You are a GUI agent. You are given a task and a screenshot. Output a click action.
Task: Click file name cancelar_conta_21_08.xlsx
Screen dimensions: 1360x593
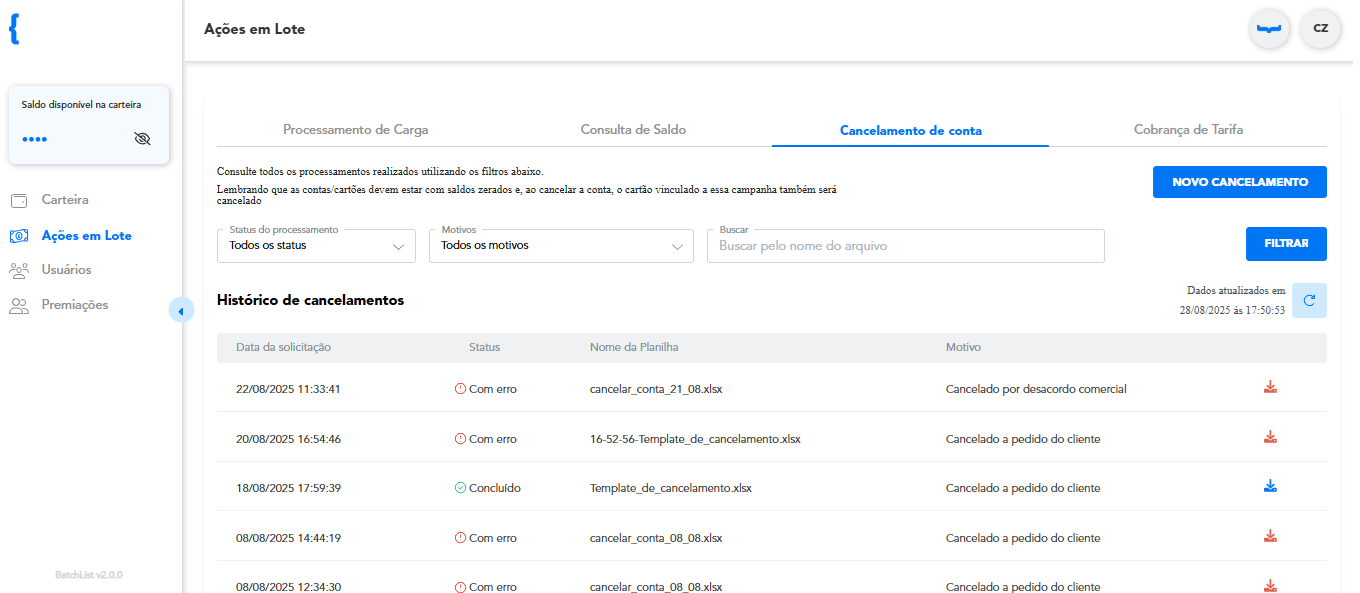(x=656, y=389)
